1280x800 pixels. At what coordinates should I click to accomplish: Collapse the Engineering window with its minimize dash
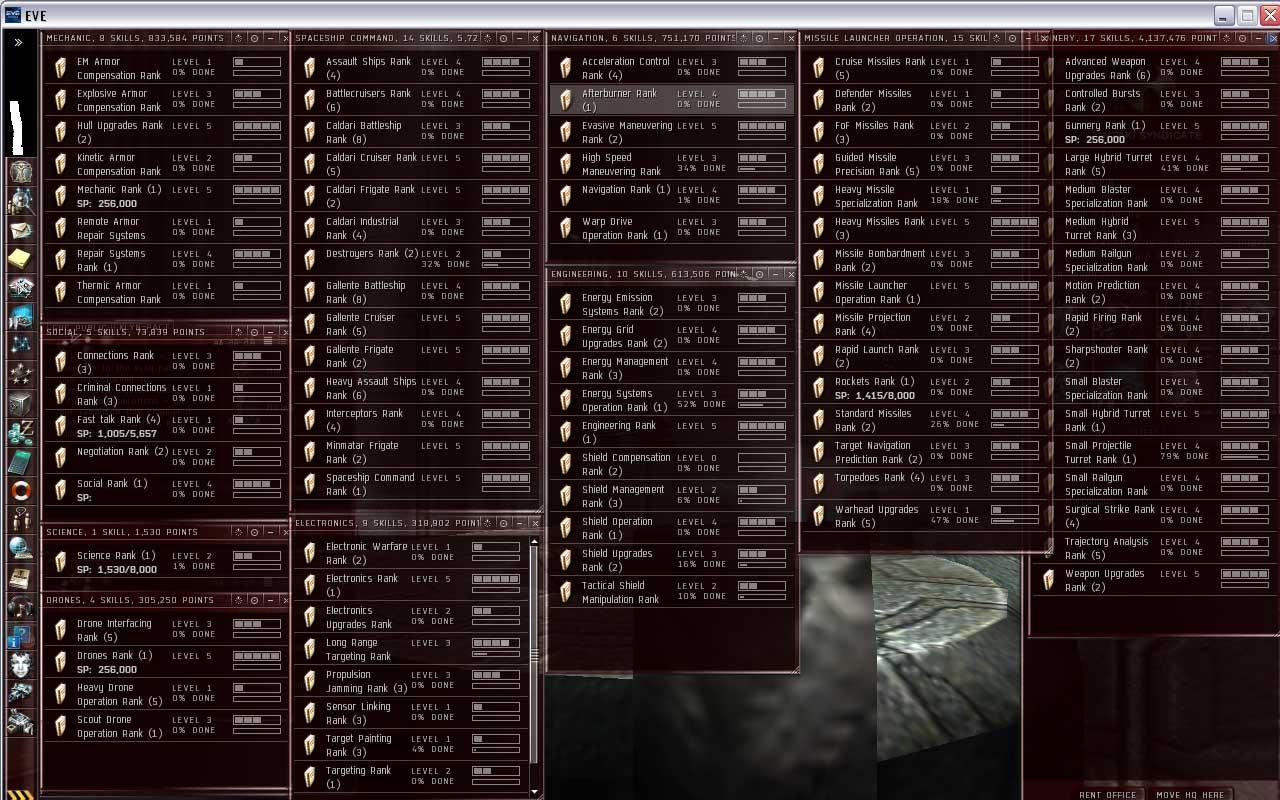click(775, 274)
